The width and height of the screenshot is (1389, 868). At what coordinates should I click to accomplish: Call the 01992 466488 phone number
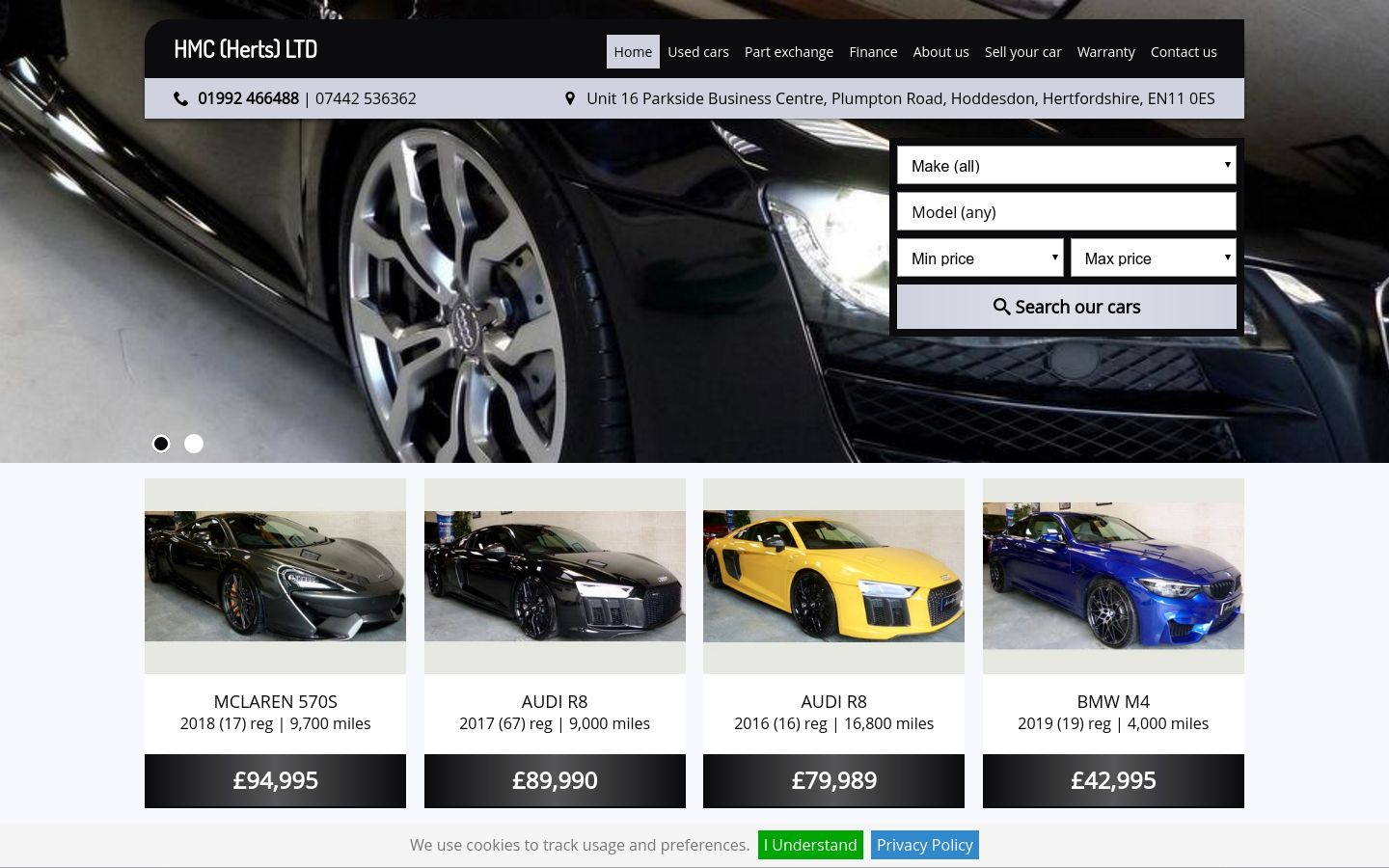[x=248, y=98]
